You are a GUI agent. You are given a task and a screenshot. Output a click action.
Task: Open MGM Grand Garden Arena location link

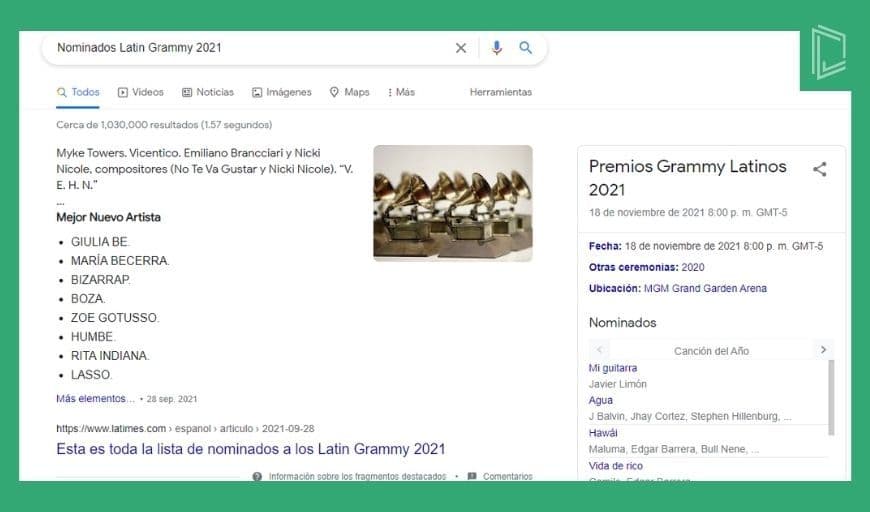[x=705, y=288]
